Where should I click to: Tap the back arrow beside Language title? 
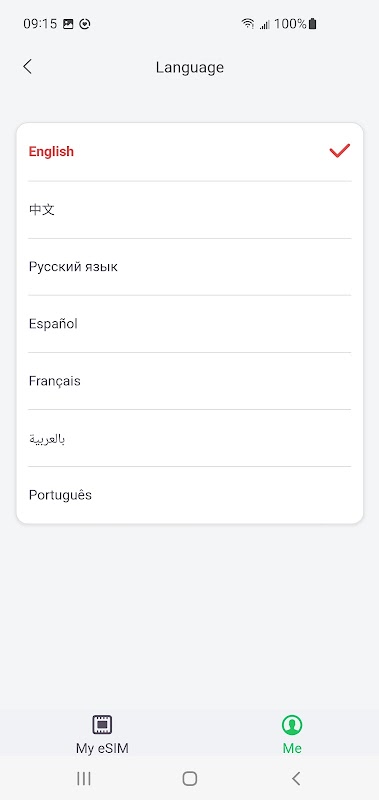coord(28,66)
